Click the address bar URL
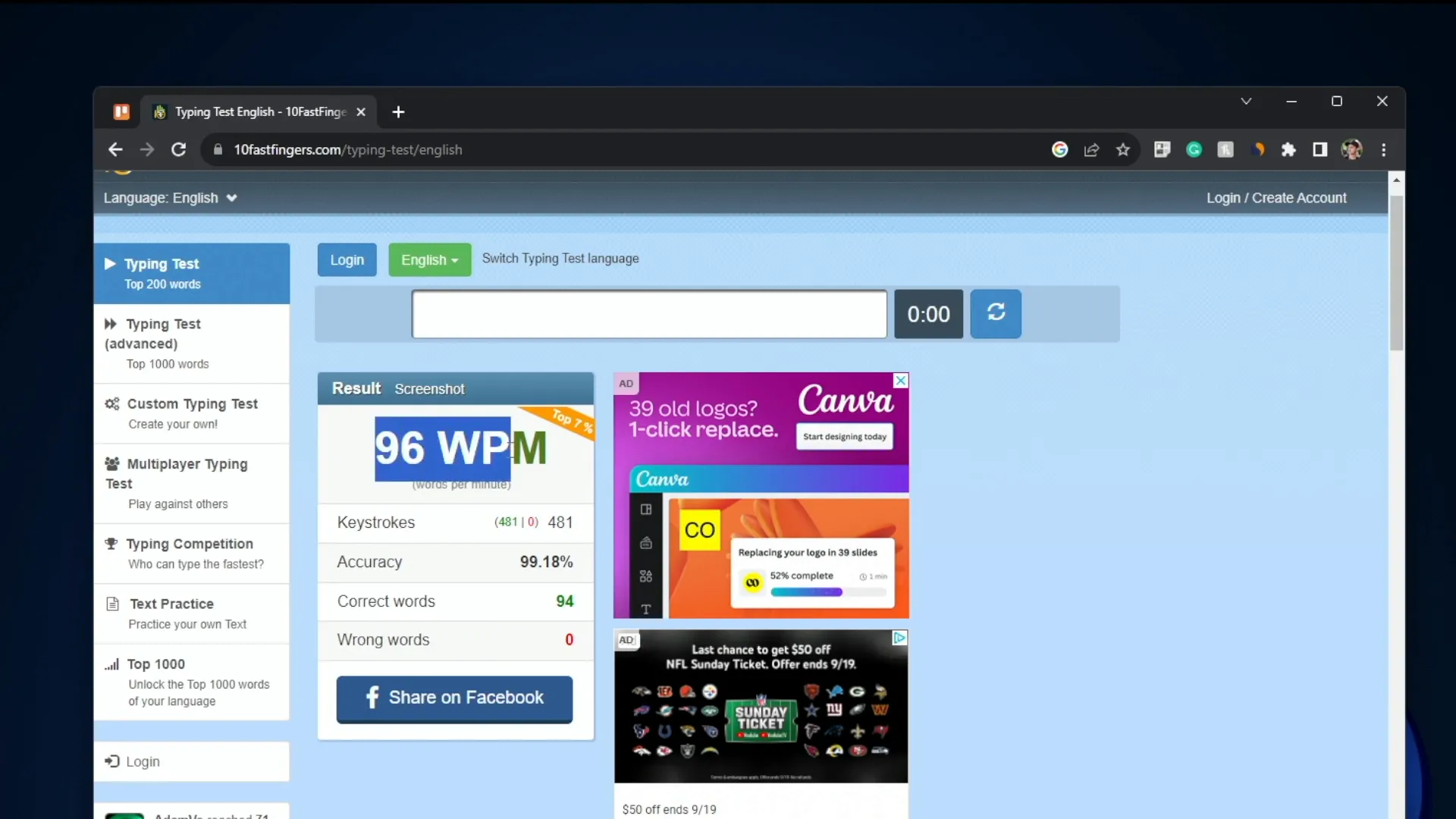The width and height of the screenshot is (1456, 819). (x=348, y=150)
